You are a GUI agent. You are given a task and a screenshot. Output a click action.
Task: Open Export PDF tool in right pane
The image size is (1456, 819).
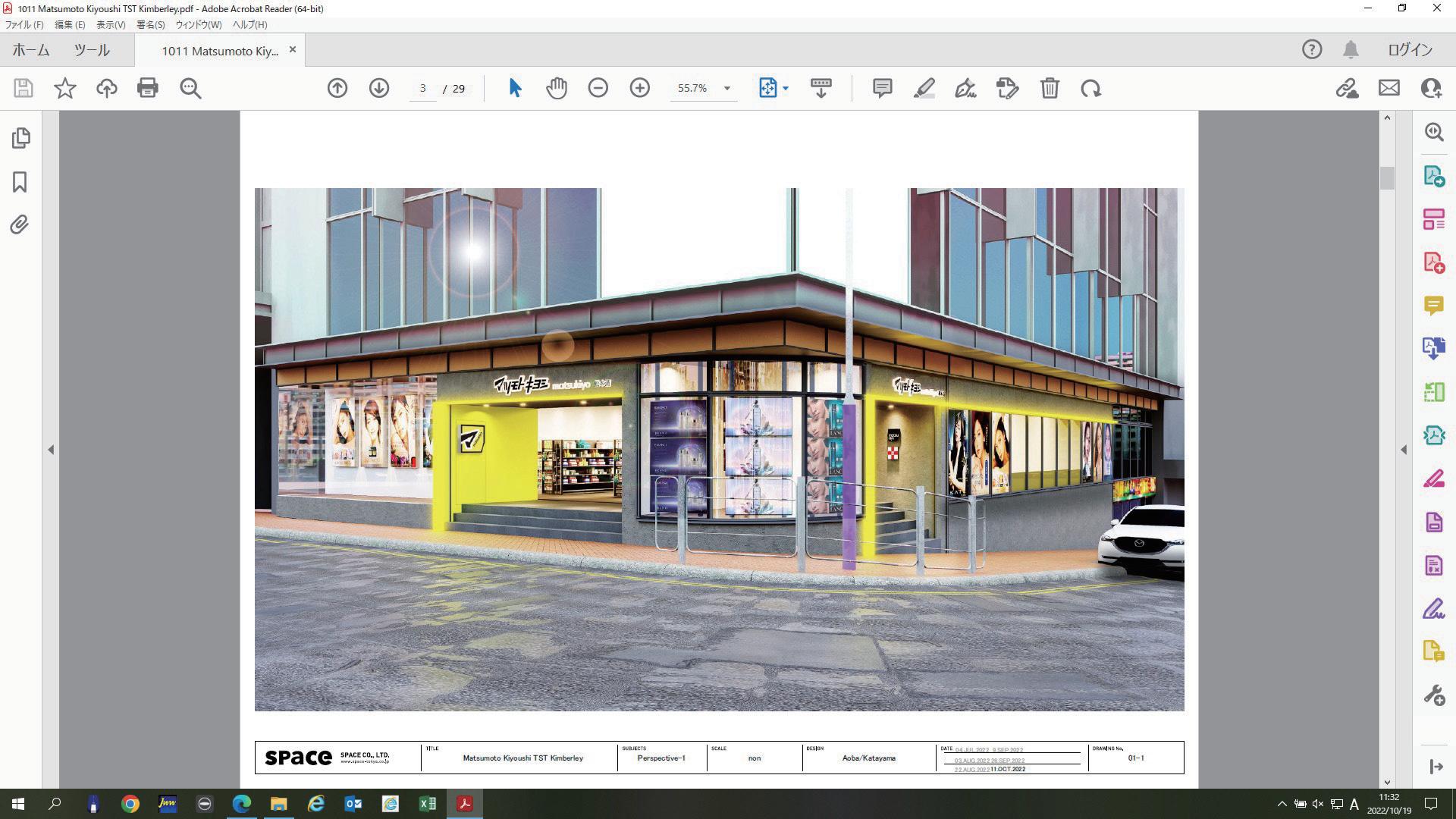1434,176
